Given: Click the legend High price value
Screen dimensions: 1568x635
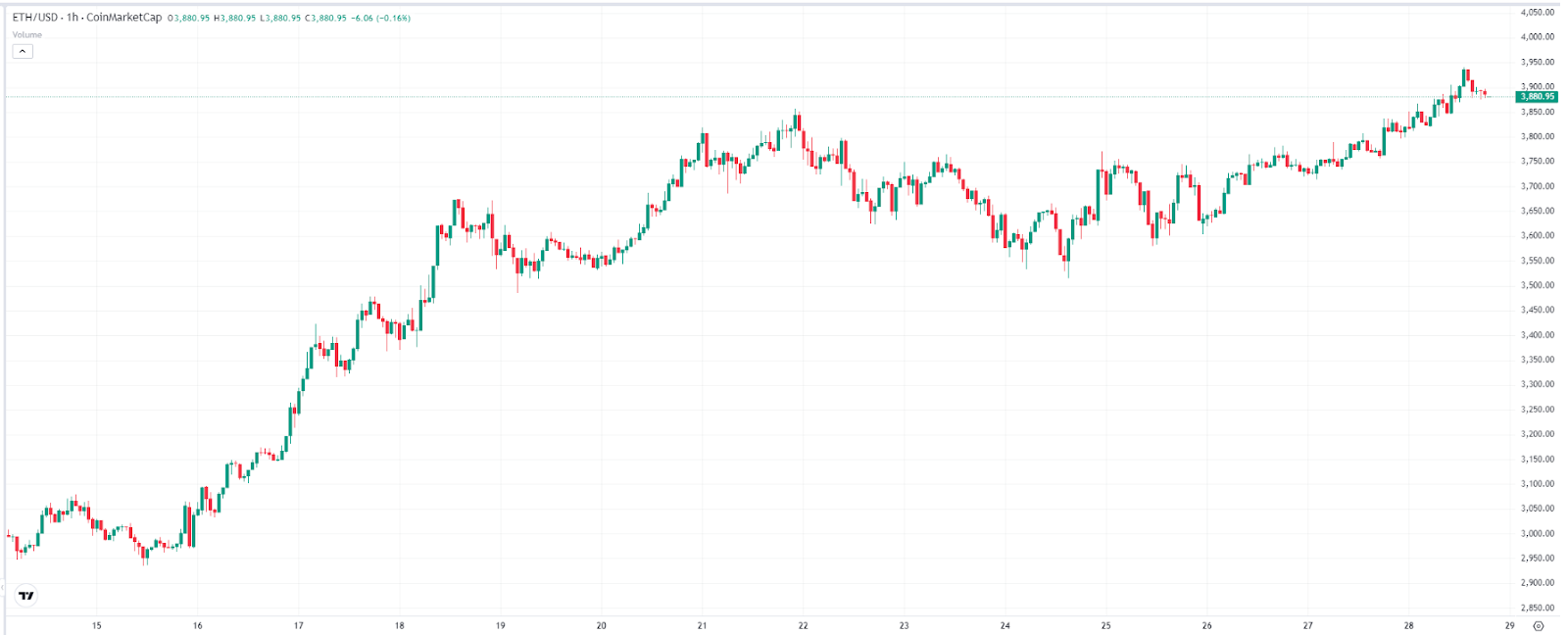Looking at the screenshot, I should (236, 19).
